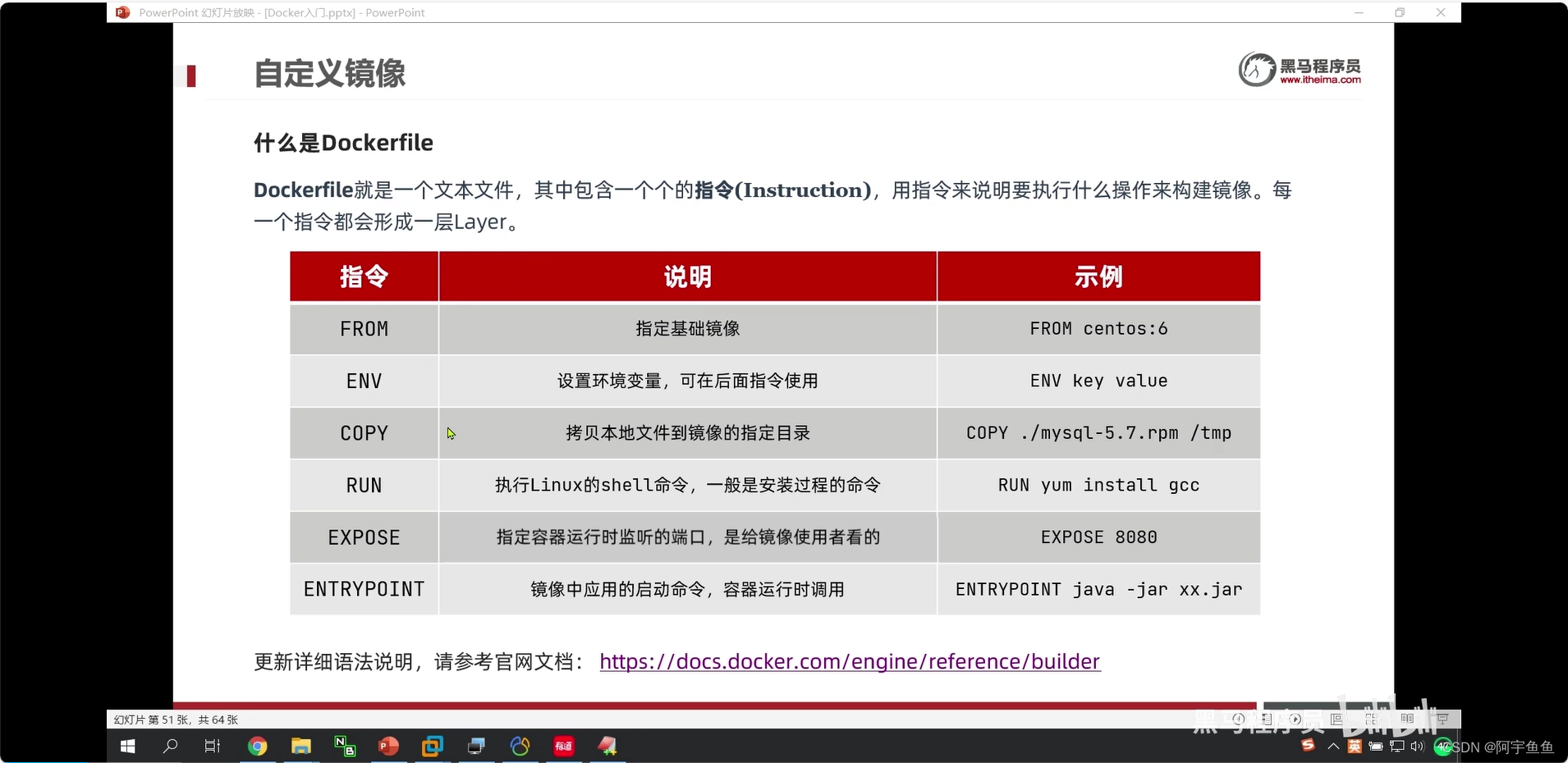Click the example EXPOSE 8080
This screenshot has width=1568, height=763.
click(1098, 537)
